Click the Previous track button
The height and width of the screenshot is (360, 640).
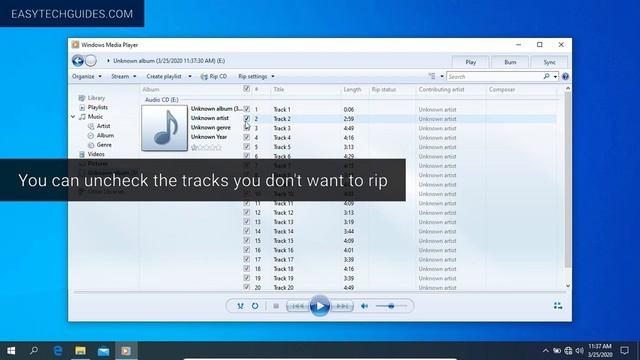pos(298,306)
